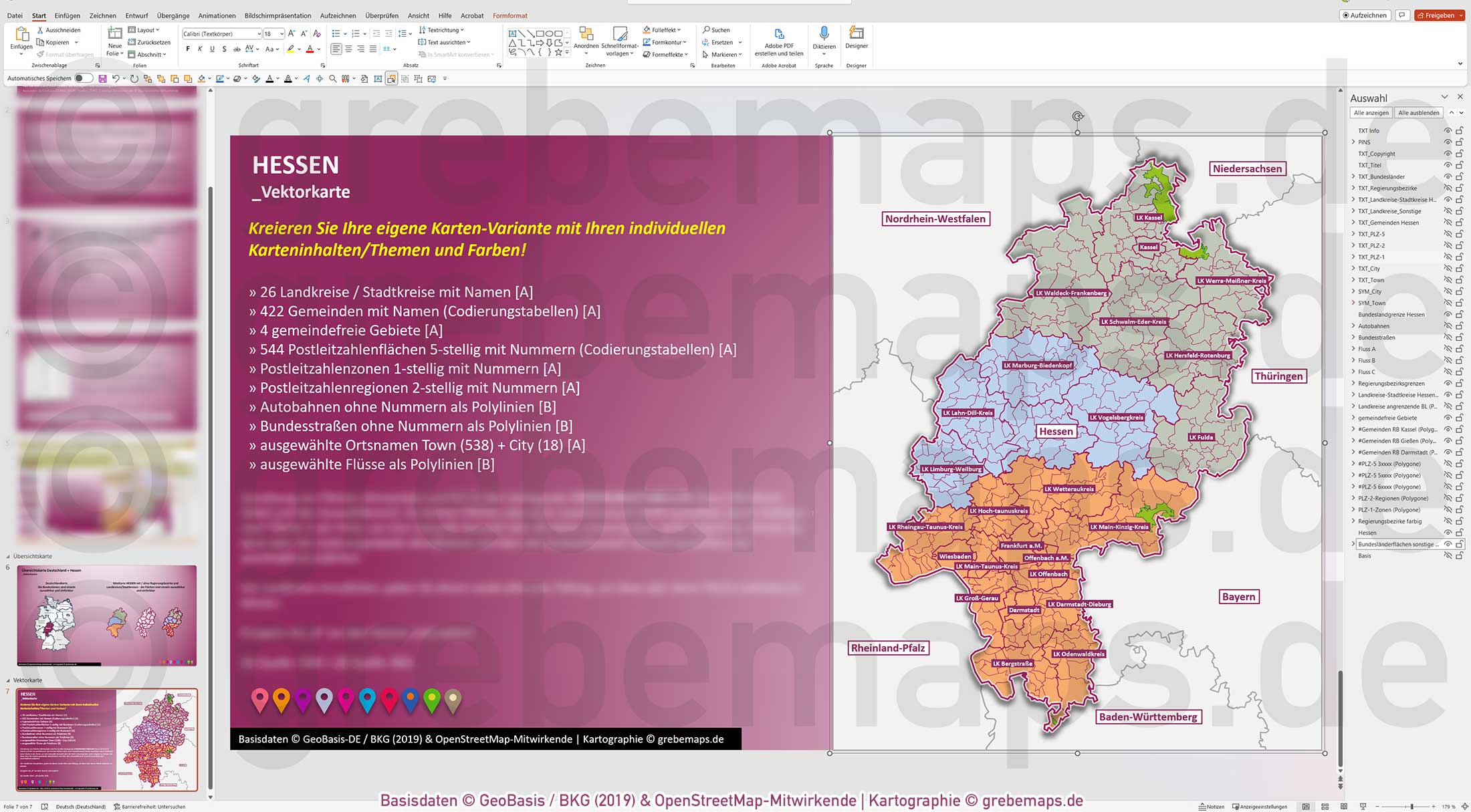Click the Freigeben button
1471x812 pixels.
(x=1439, y=15)
